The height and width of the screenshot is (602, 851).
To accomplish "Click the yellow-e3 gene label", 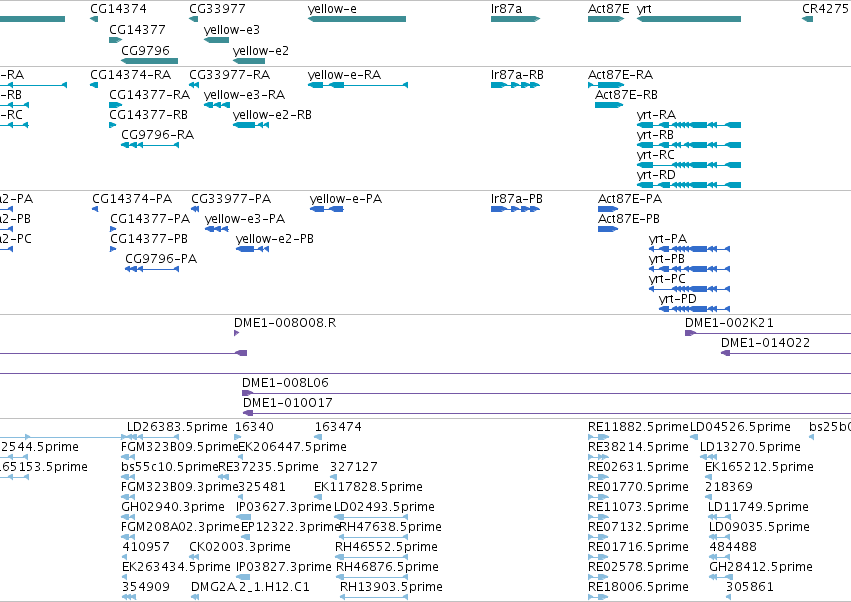I will (x=232, y=30).
